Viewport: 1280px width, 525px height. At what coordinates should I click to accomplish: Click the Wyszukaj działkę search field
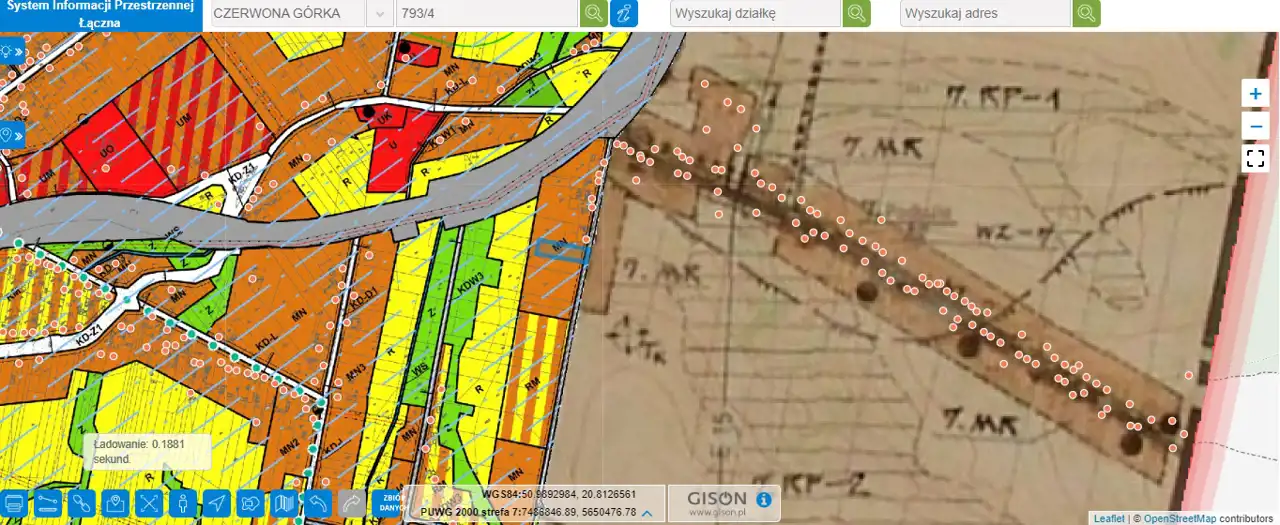click(x=754, y=14)
